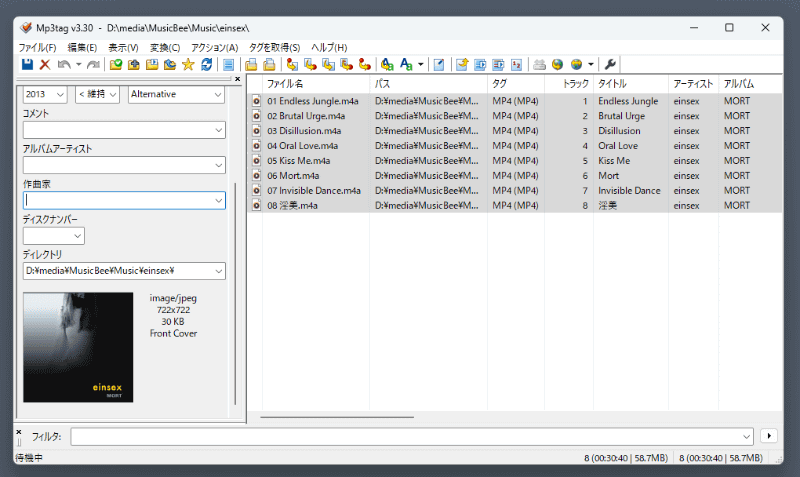This screenshot has height=477, width=800.
Task: Open Change directory folder with green check
Action: (x=116, y=64)
